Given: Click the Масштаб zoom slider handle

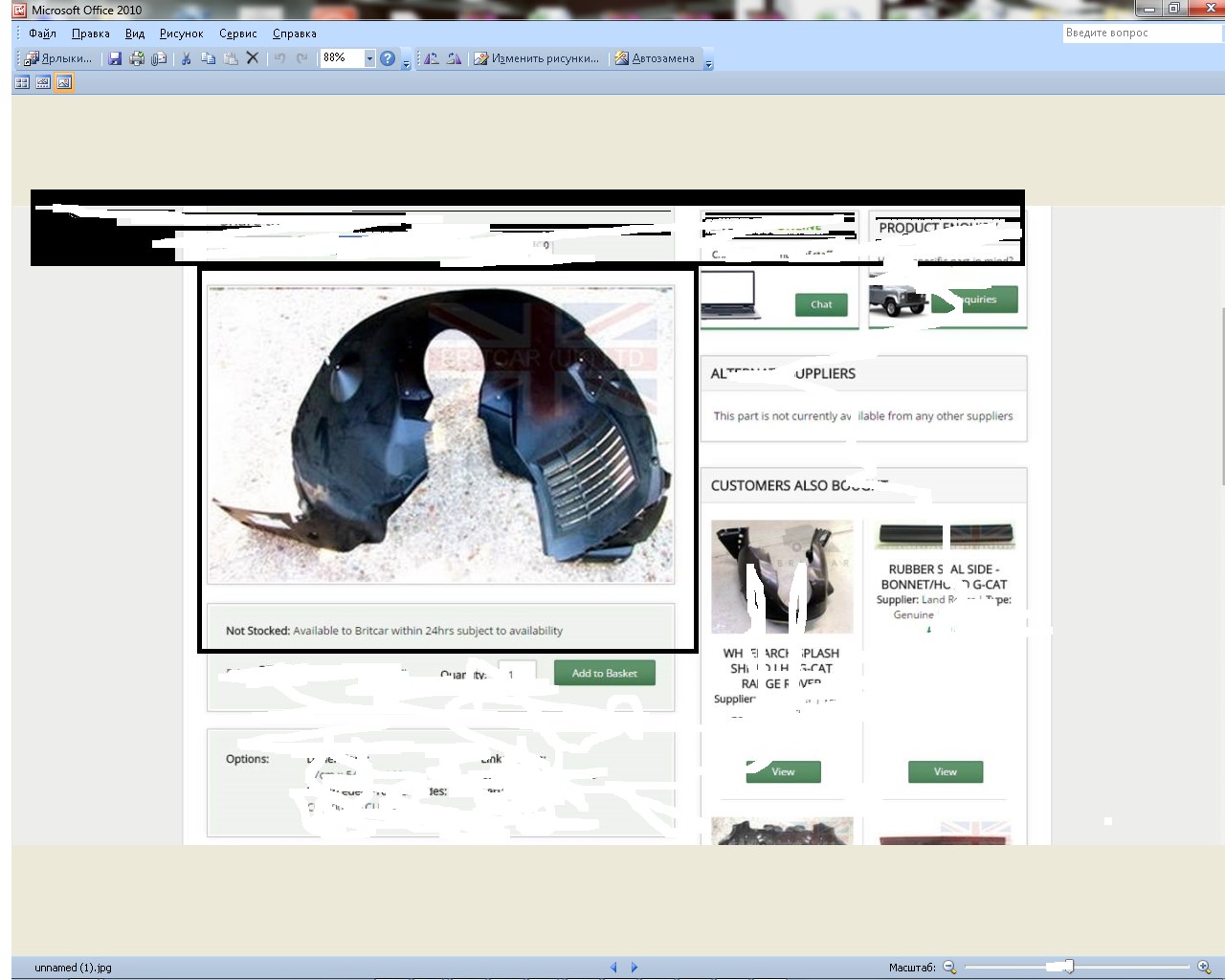Looking at the screenshot, I should (x=1069, y=967).
